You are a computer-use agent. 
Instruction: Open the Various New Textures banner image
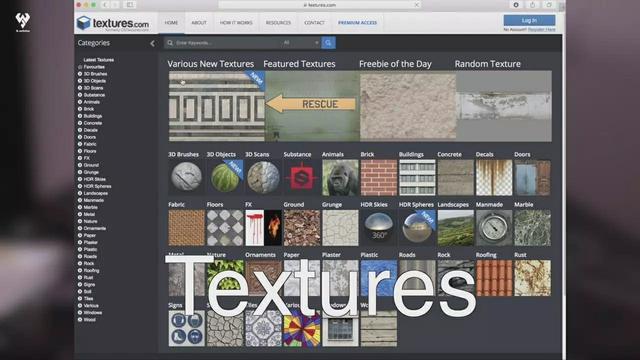[217, 106]
